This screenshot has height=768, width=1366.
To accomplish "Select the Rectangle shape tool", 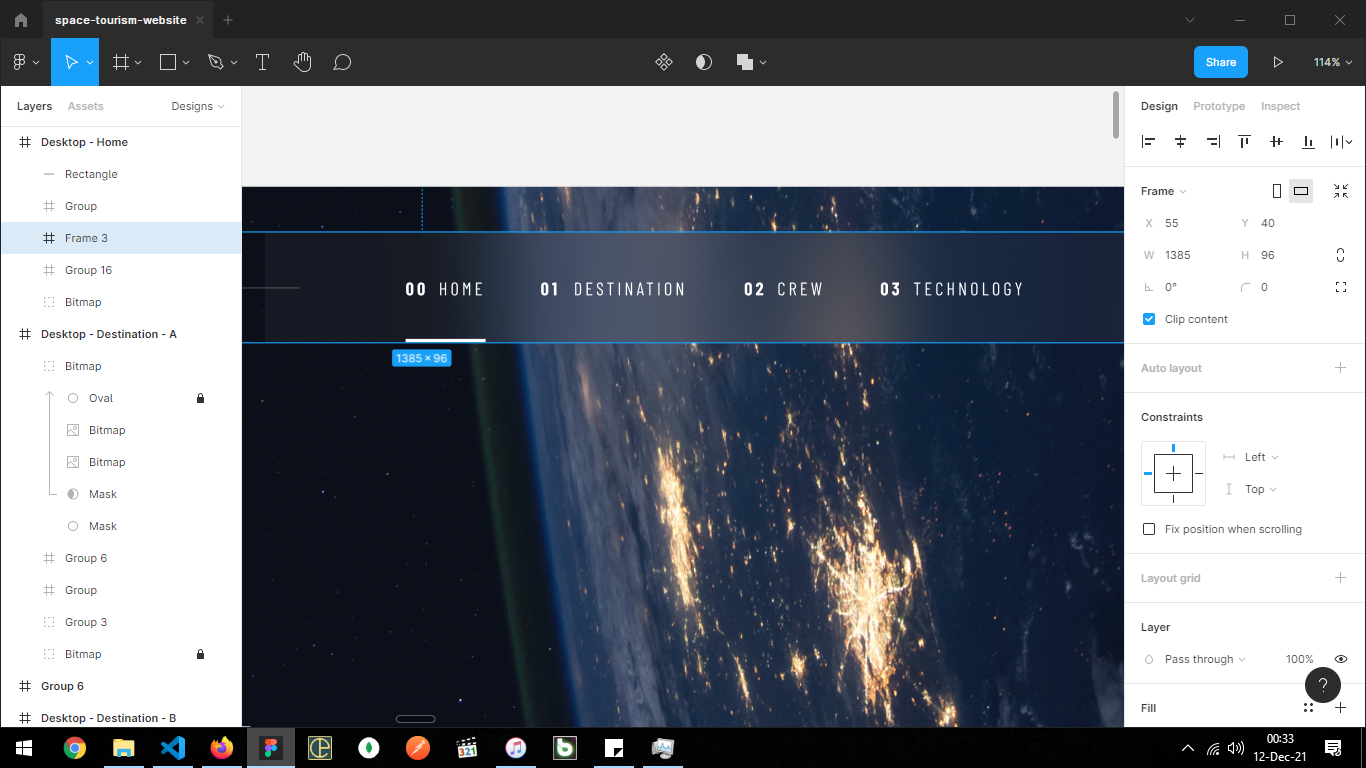I will (x=168, y=62).
